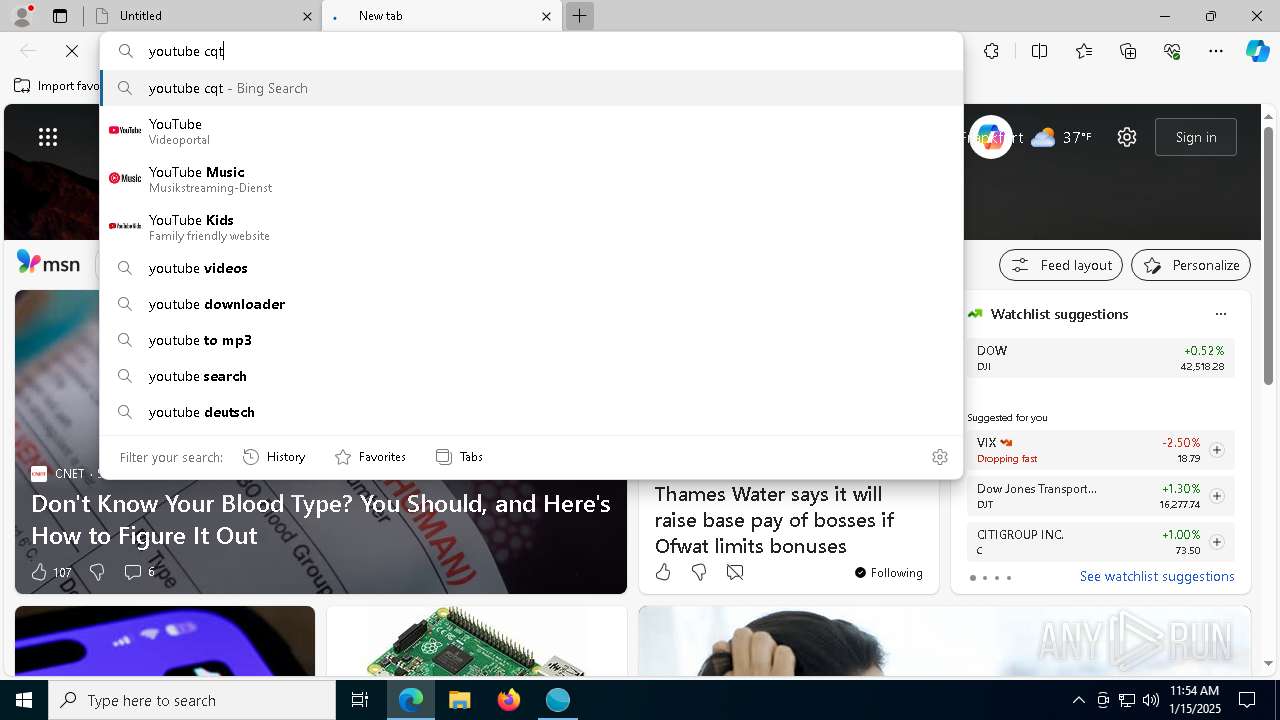Open the Raspberry Pi board thumbnail

(477, 641)
